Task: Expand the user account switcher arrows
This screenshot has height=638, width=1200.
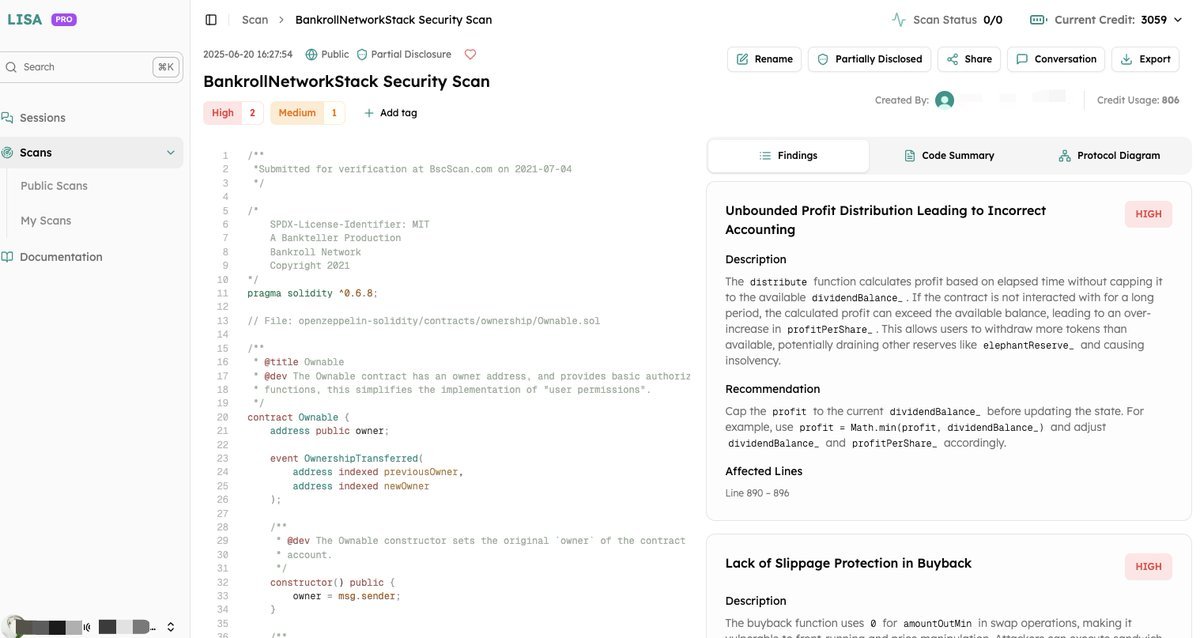Action: [170, 627]
